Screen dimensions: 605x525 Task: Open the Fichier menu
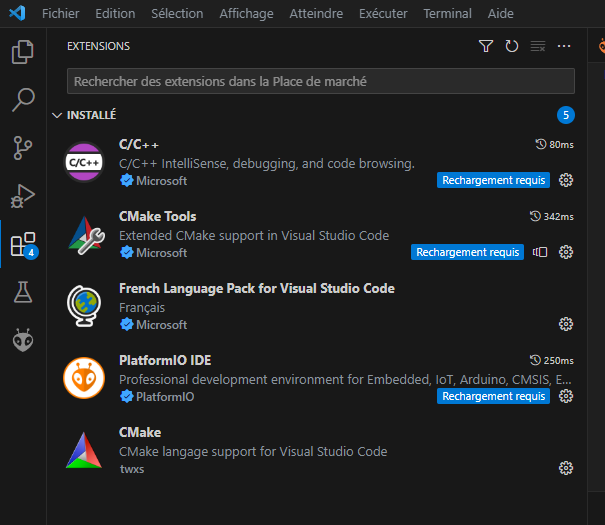click(x=61, y=14)
